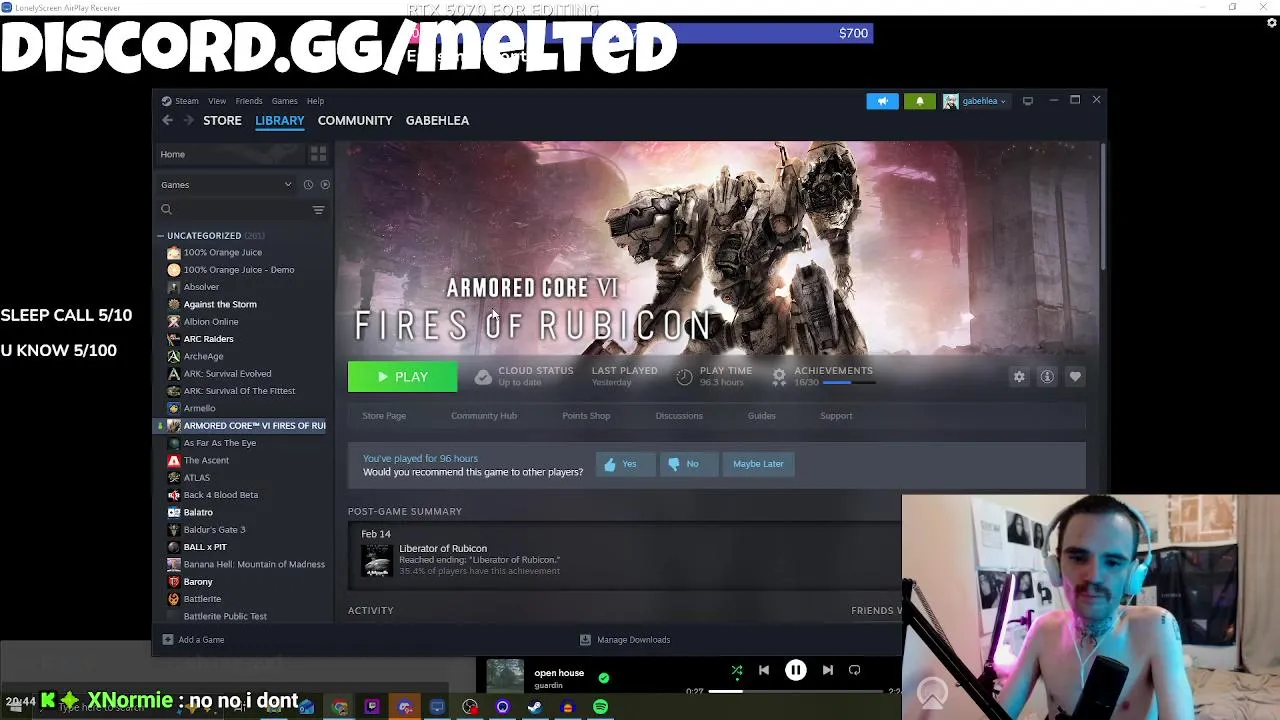Choose Maybe Later for recommendation
Screen dimensions: 1280x720
click(758, 464)
